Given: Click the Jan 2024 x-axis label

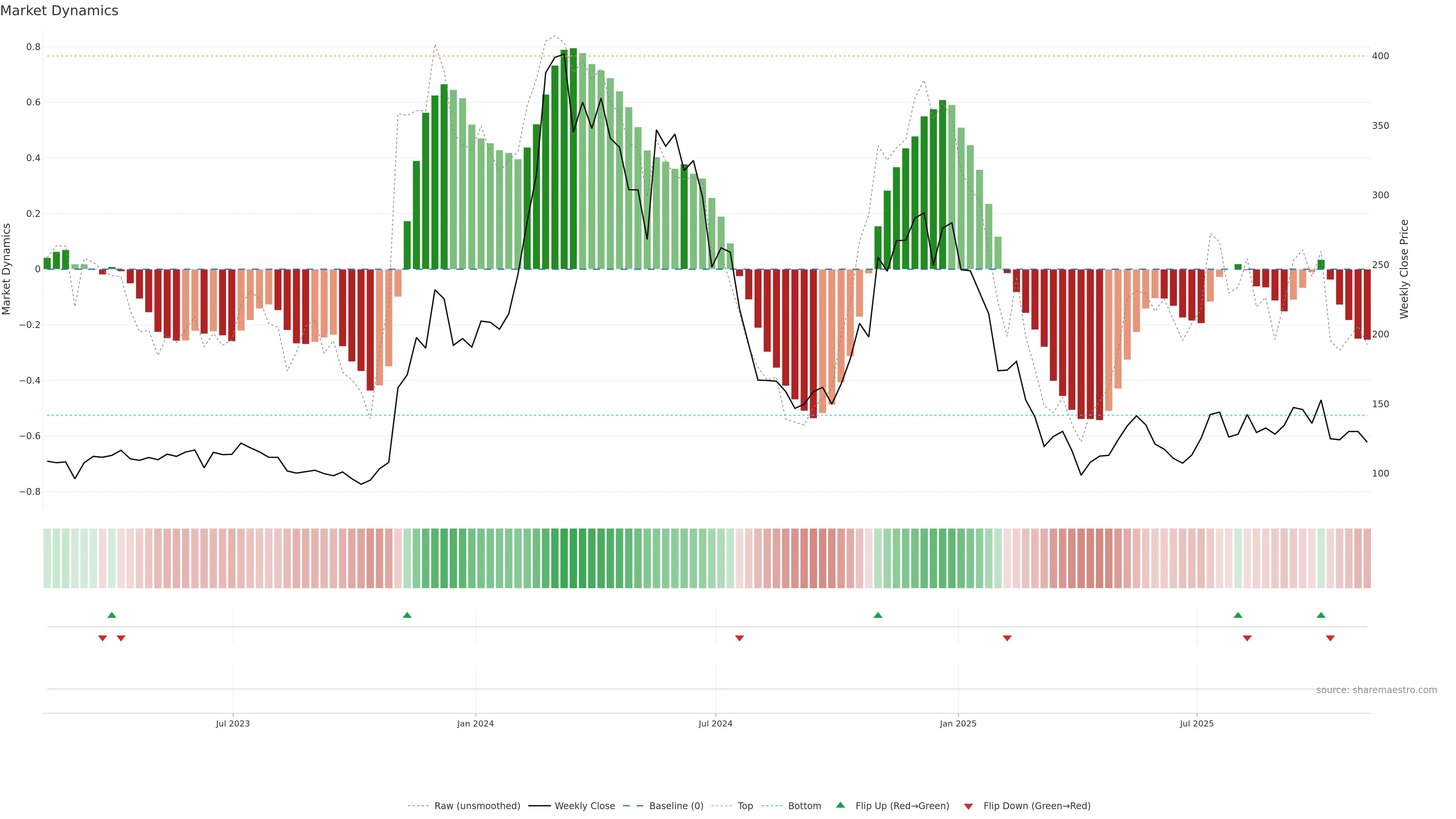Looking at the screenshot, I should (x=475, y=723).
